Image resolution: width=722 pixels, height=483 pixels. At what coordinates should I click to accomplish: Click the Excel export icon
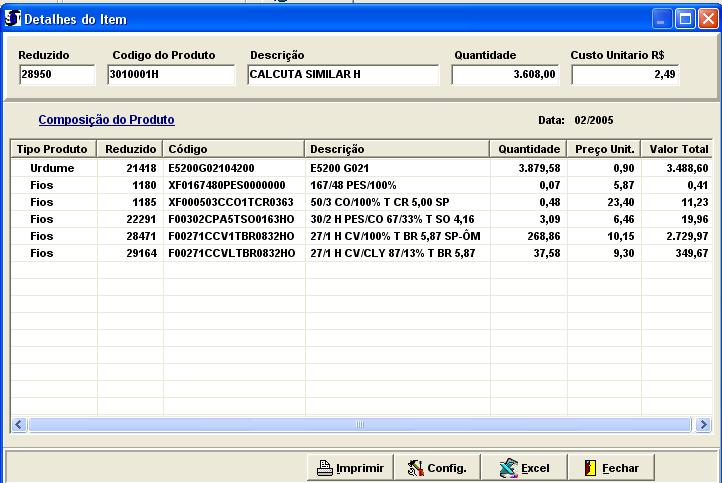[508, 468]
